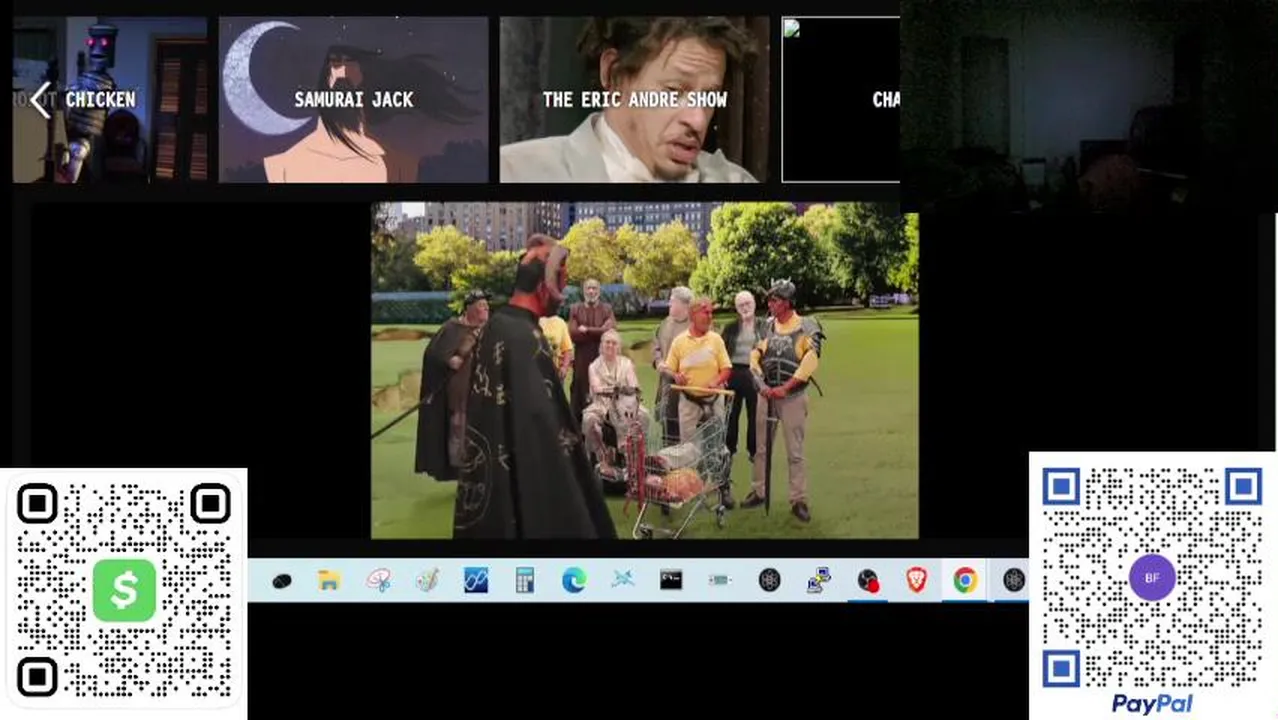Open the first dark atom-like icon in the taskbar

[x=769, y=580]
